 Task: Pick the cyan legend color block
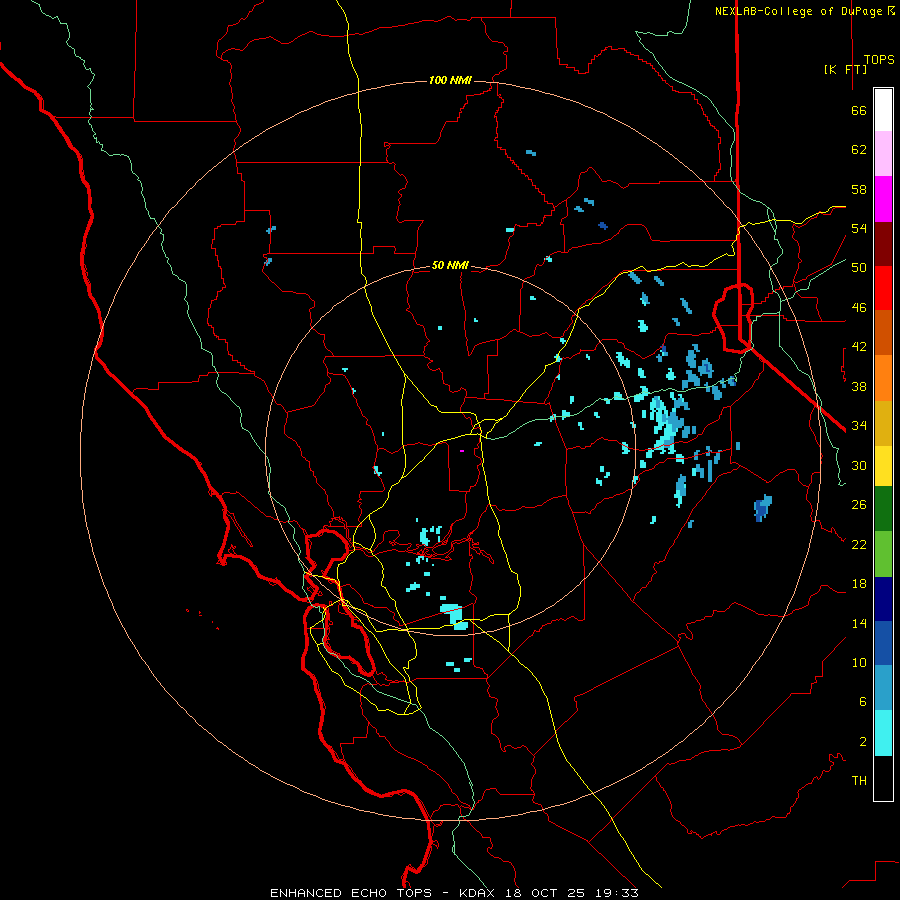click(x=883, y=733)
